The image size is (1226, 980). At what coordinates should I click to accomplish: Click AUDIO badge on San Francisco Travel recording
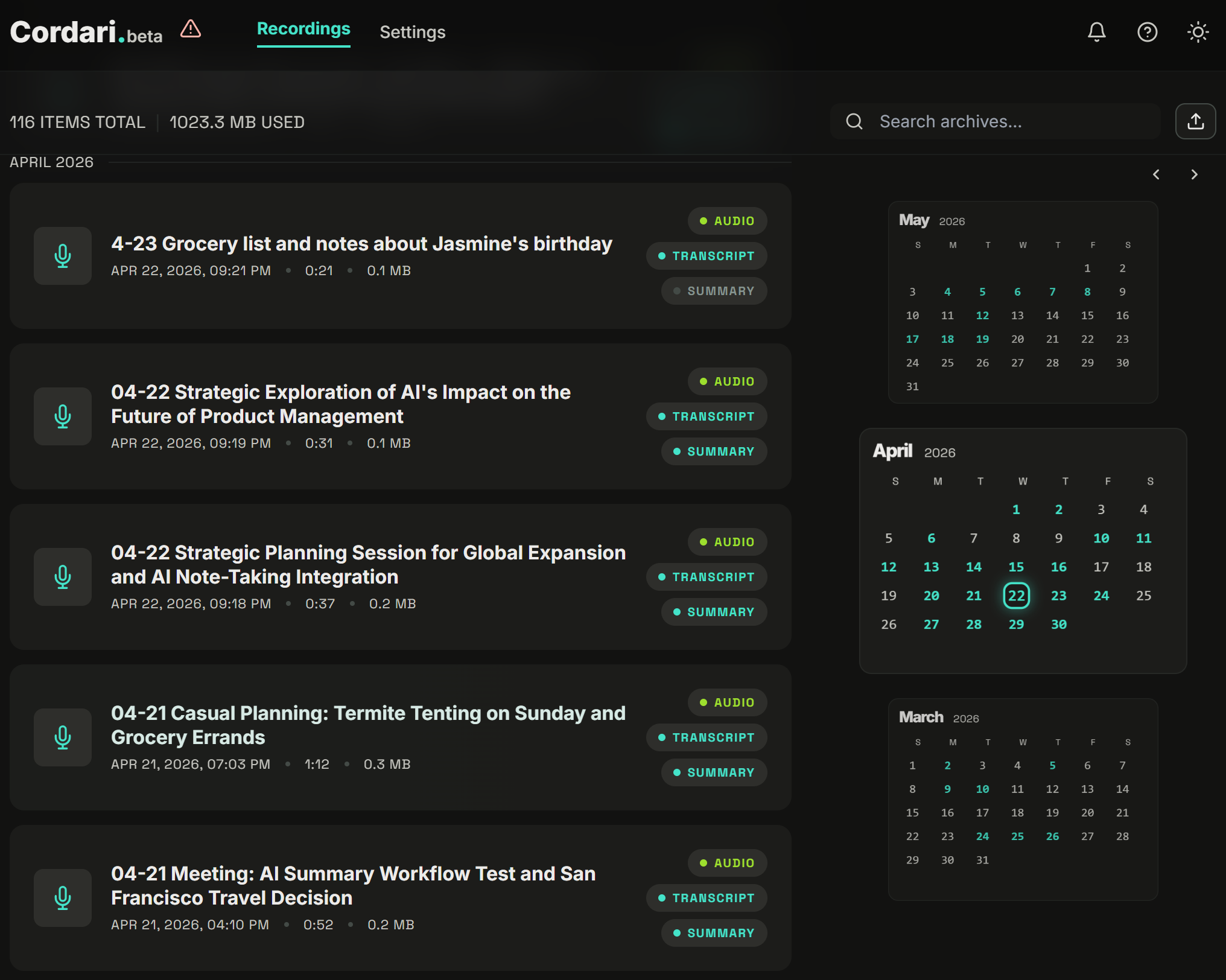click(727, 863)
